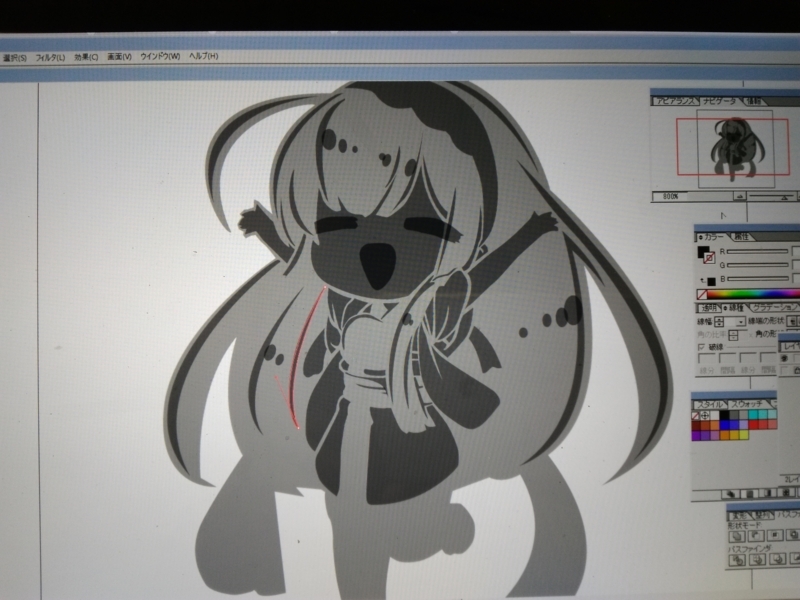Open the フィルタ(L) menu
Screen dimensions: 800x600
(50, 58)
